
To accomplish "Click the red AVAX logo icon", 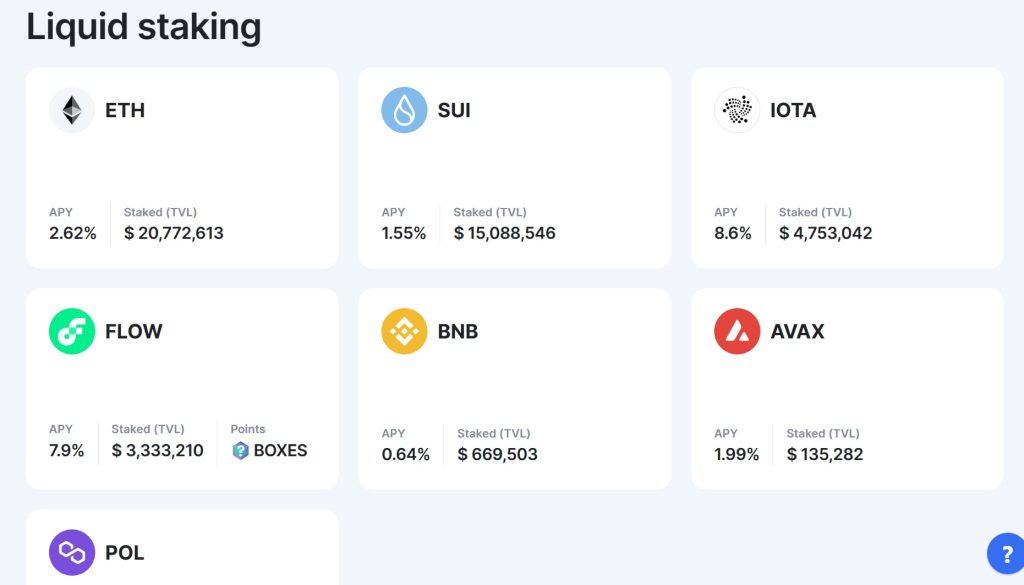I will point(737,331).
